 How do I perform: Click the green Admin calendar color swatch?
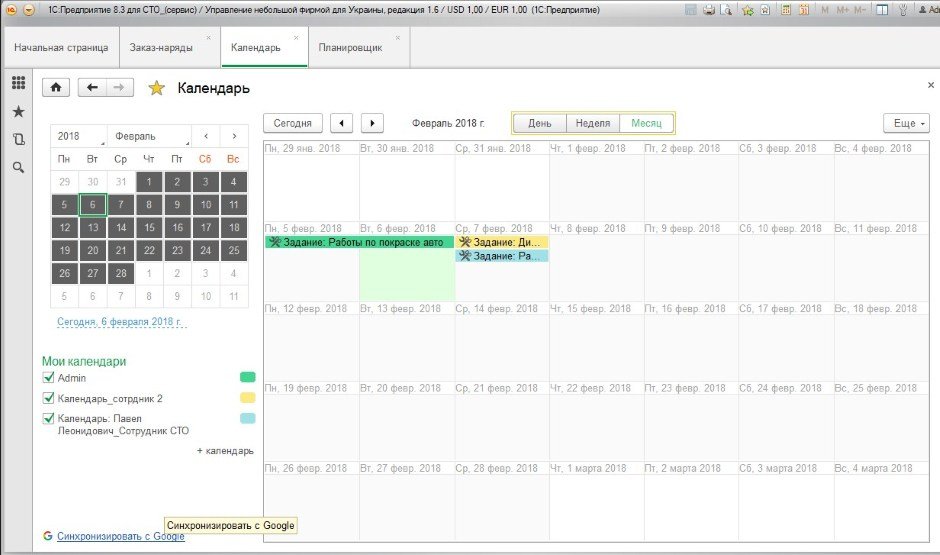(247, 378)
